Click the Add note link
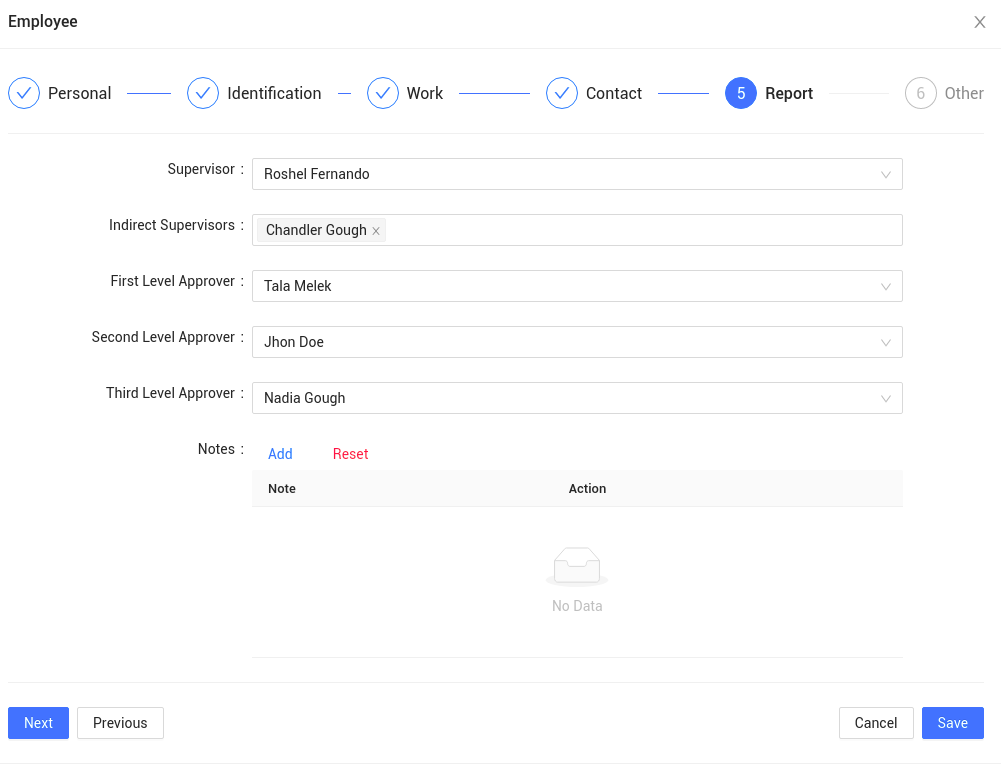This screenshot has width=1001, height=768. coord(280,454)
